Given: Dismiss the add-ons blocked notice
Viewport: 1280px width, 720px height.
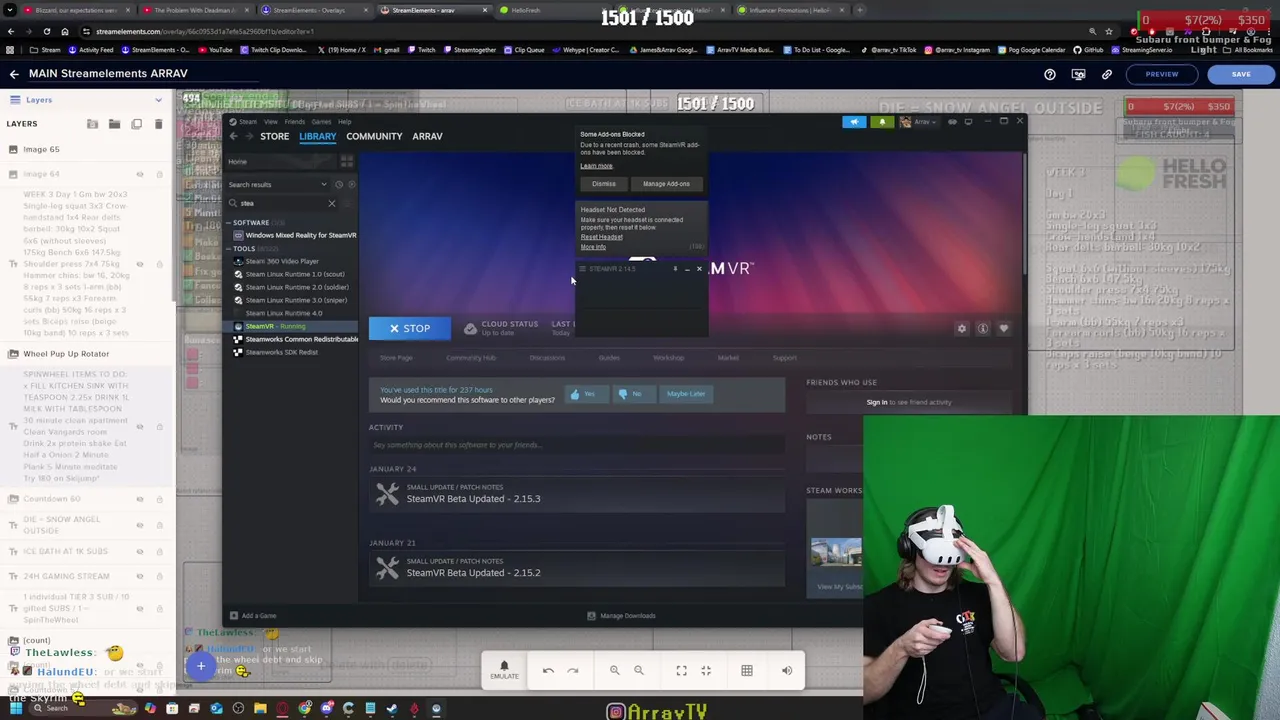Looking at the screenshot, I should click(603, 184).
